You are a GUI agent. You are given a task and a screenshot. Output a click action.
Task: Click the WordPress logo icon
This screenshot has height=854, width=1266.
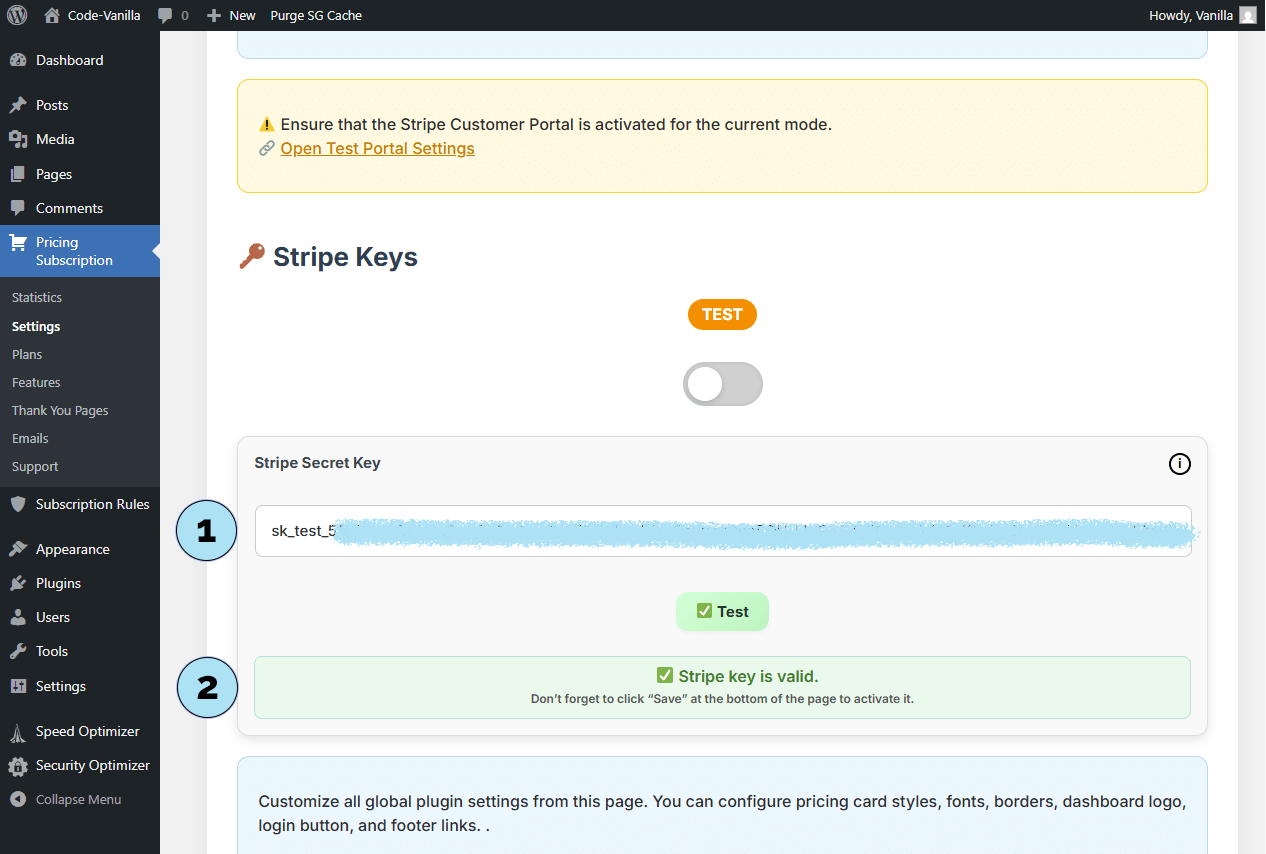click(x=17, y=15)
